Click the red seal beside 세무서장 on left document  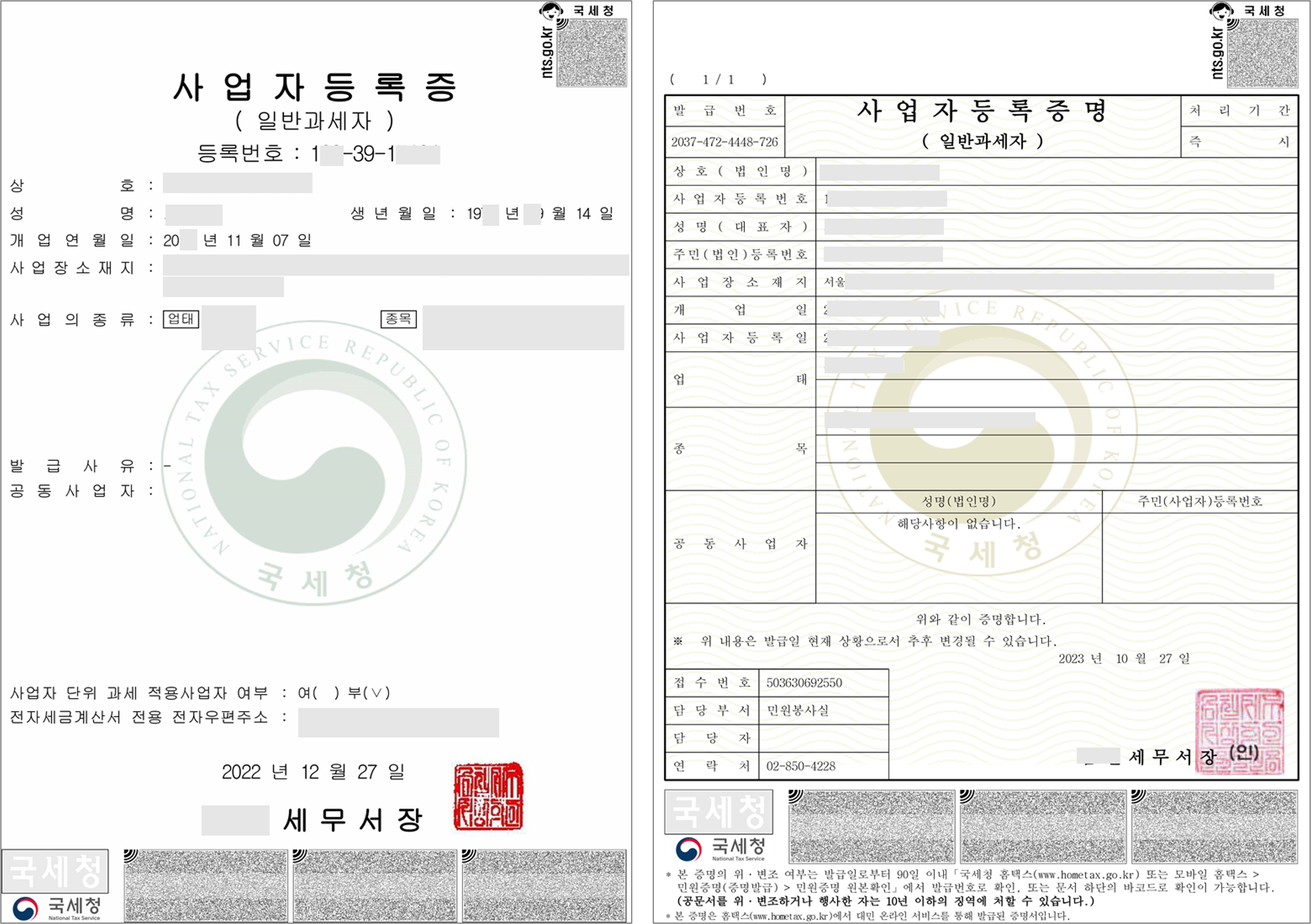click(x=488, y=797)
